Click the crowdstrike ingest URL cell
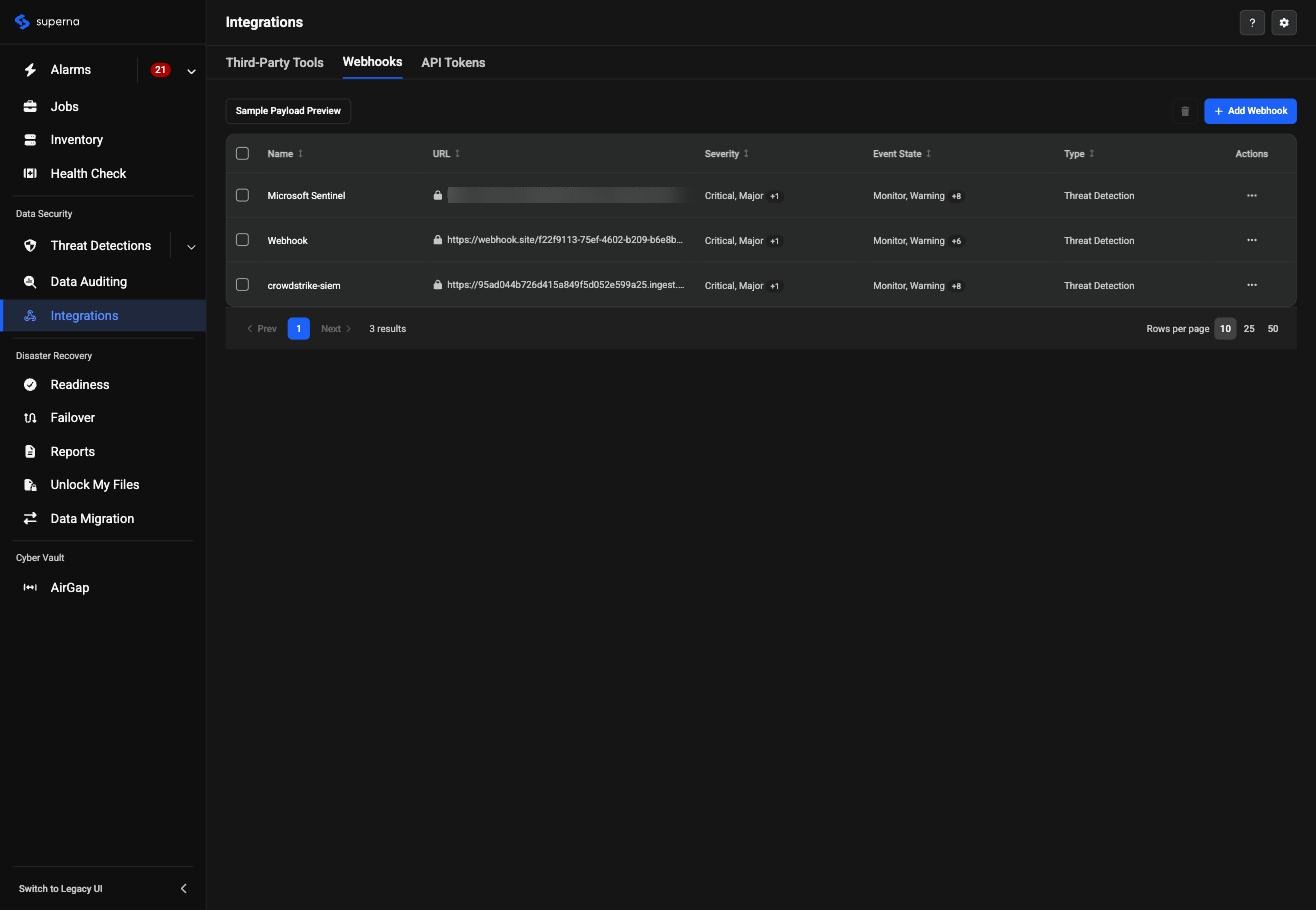Screen dimensions: 1316x910 pos(565,285)
